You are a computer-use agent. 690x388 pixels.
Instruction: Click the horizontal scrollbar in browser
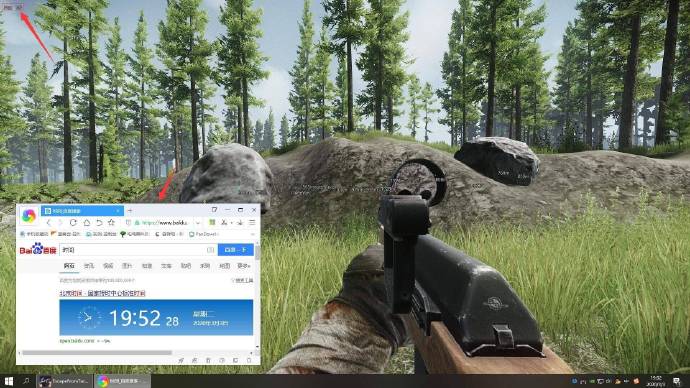click(x=97, y=353)
